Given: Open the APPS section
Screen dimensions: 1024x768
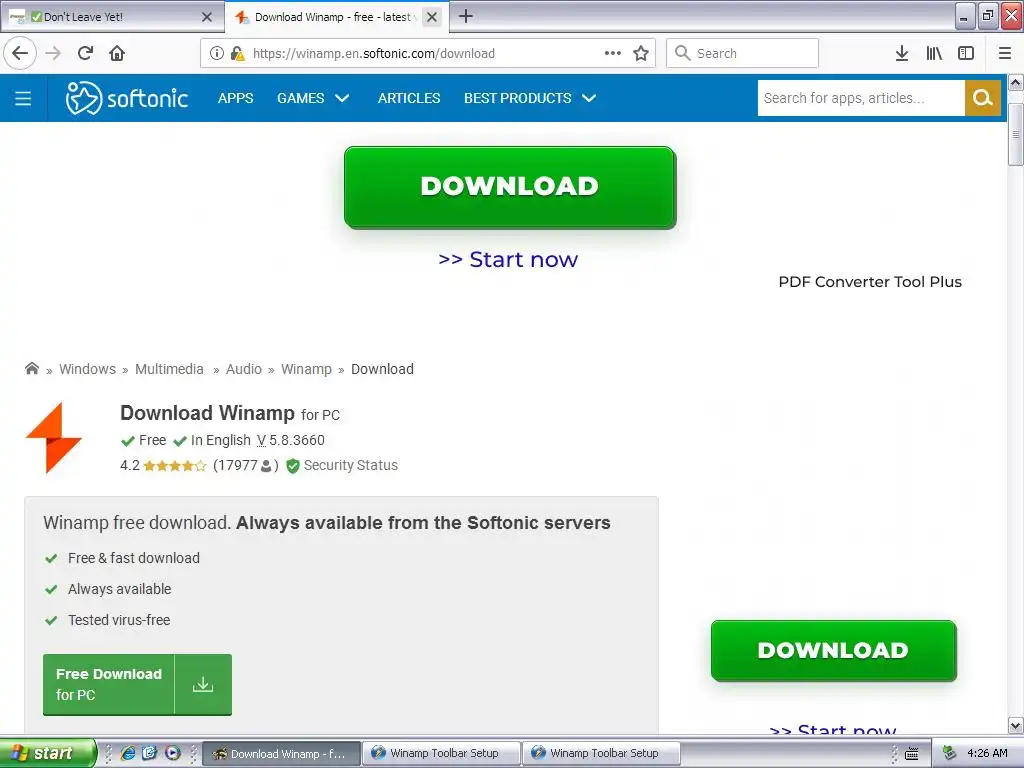Looking at the screenshot, I should pos(236,98).
